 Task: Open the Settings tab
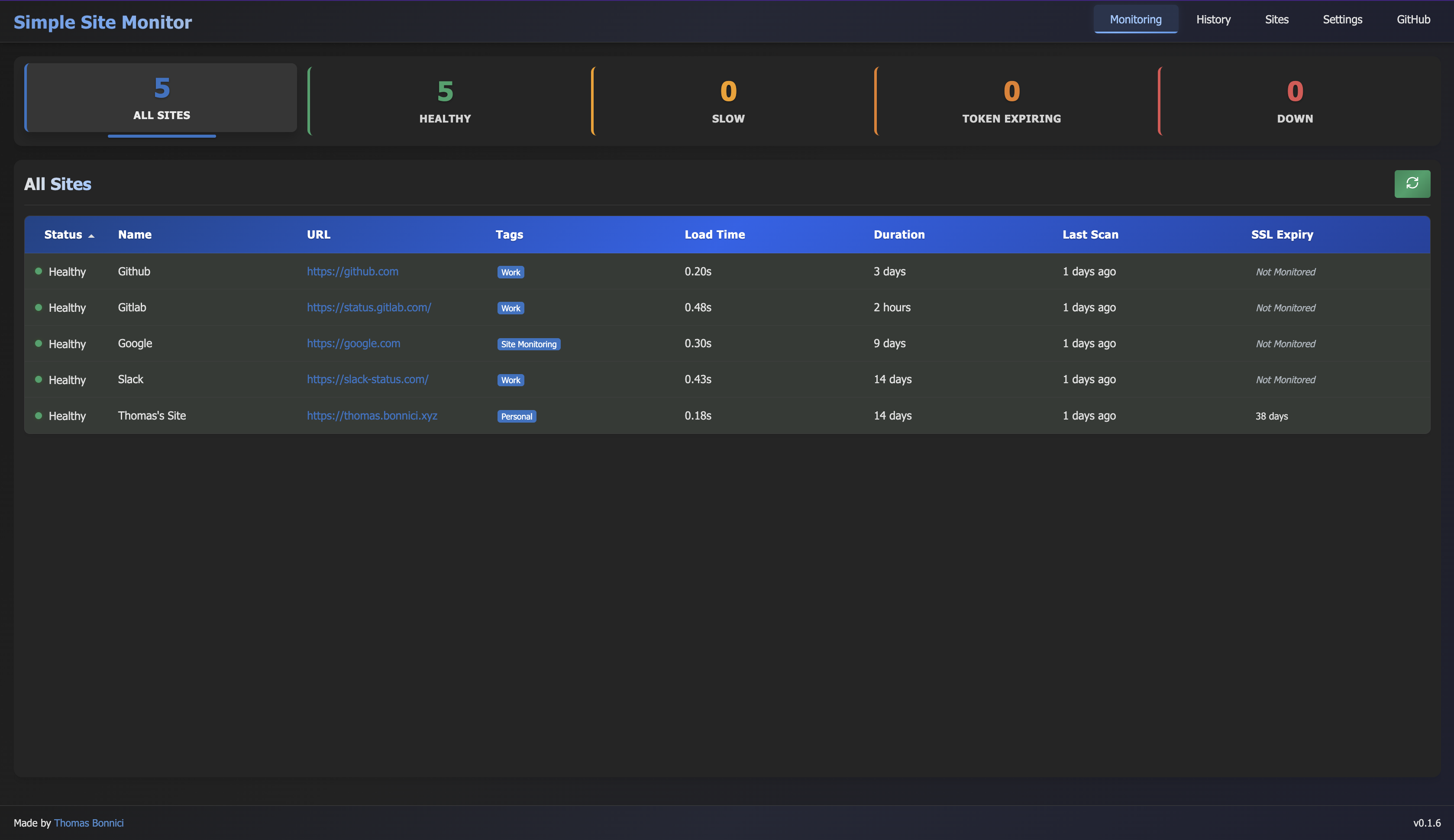[x=1342, y=19]
